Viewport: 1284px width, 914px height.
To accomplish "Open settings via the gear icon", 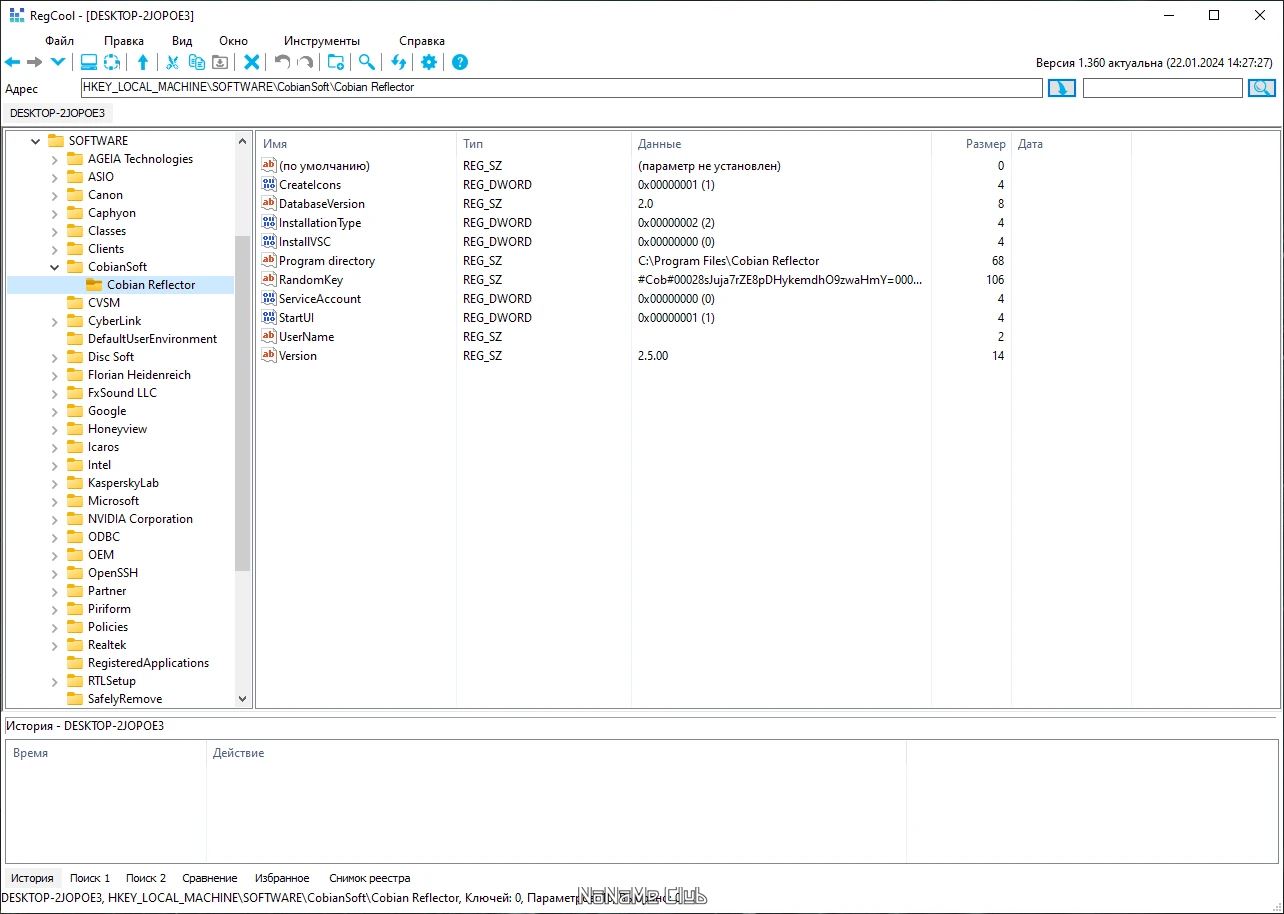I will tap(429, 62).
